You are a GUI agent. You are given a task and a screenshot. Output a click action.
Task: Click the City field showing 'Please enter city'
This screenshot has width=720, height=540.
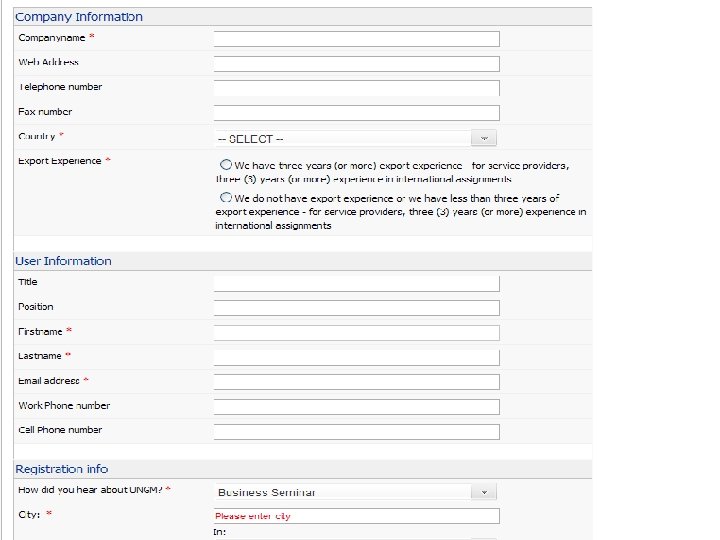coord(356,516)
